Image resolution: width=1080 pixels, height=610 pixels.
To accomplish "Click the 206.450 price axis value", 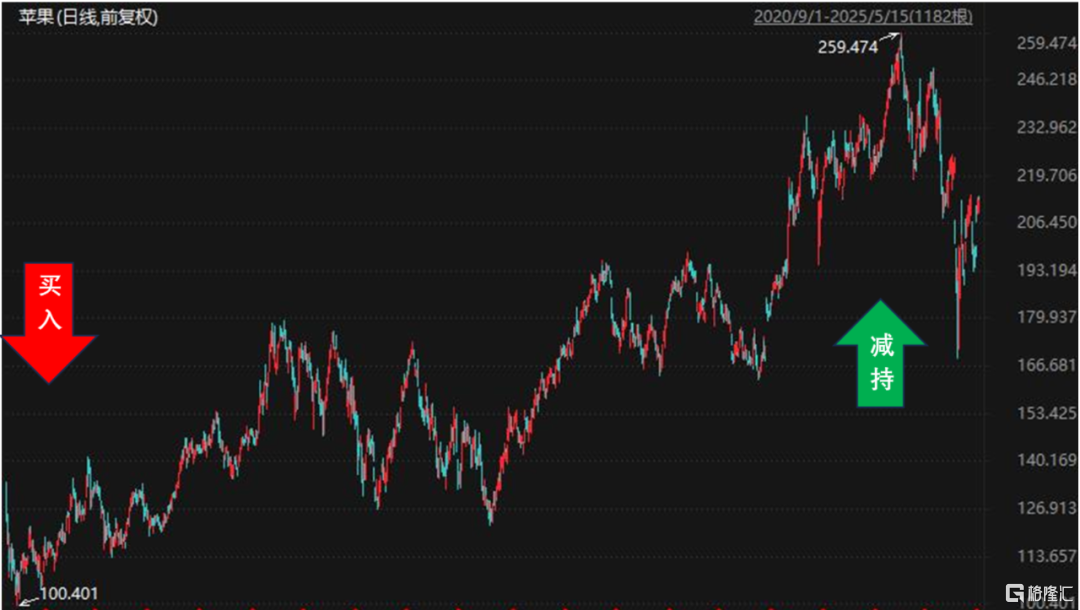I will pos(1047,222).
